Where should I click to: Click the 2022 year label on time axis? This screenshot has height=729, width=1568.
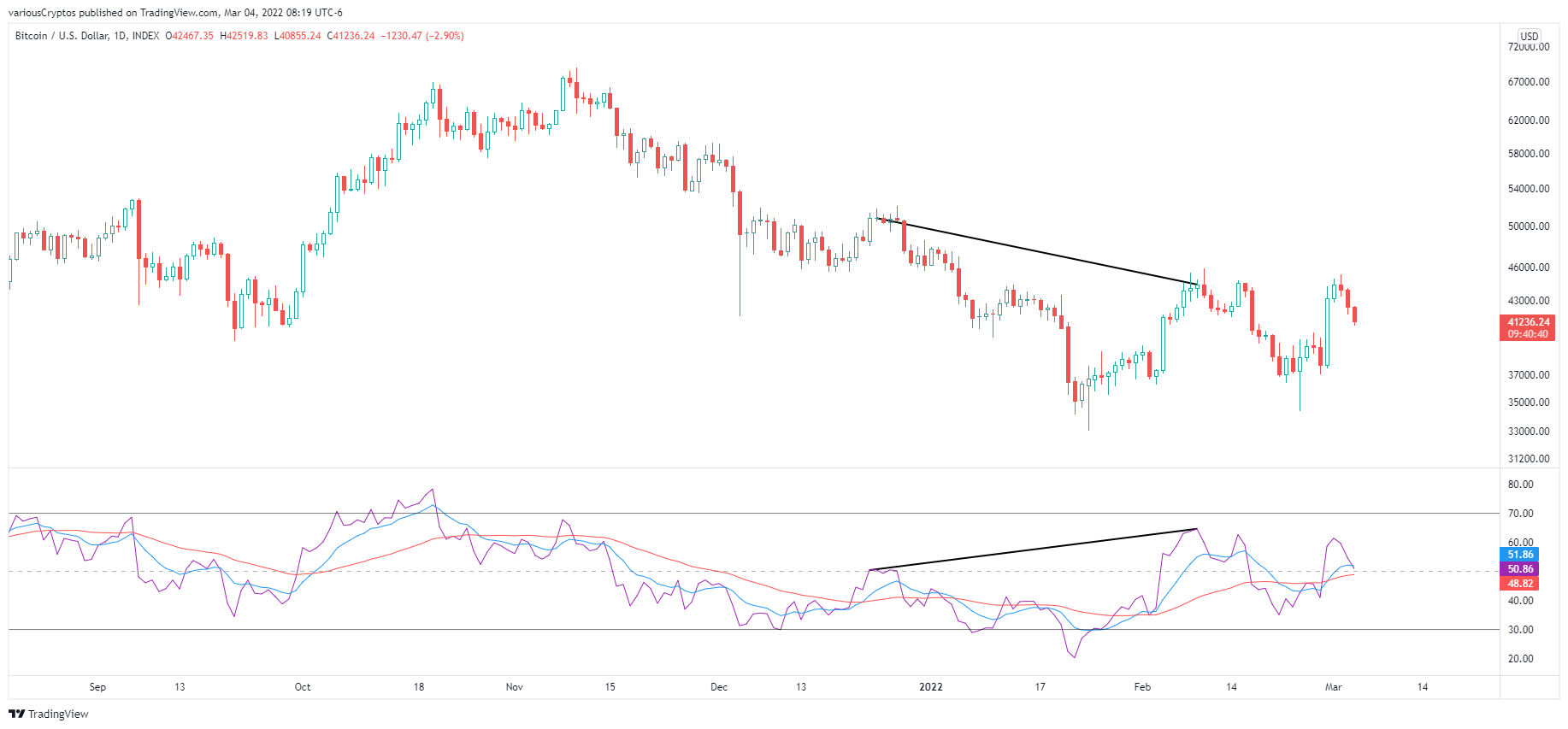click(931, 687)
